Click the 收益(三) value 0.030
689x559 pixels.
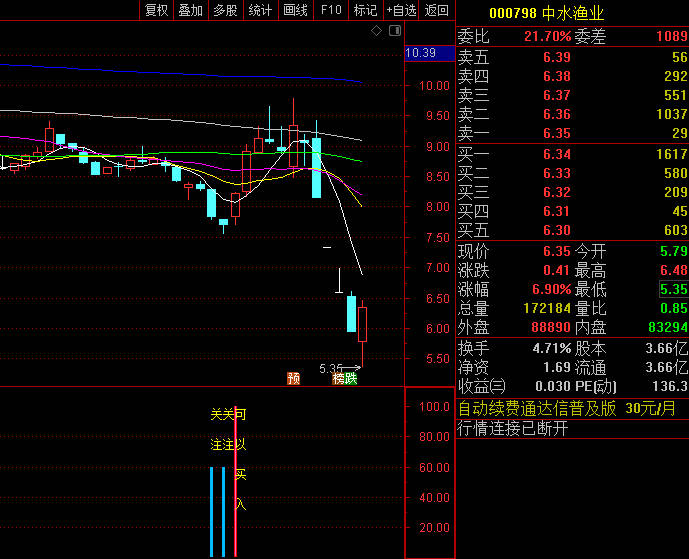point(553,387)
